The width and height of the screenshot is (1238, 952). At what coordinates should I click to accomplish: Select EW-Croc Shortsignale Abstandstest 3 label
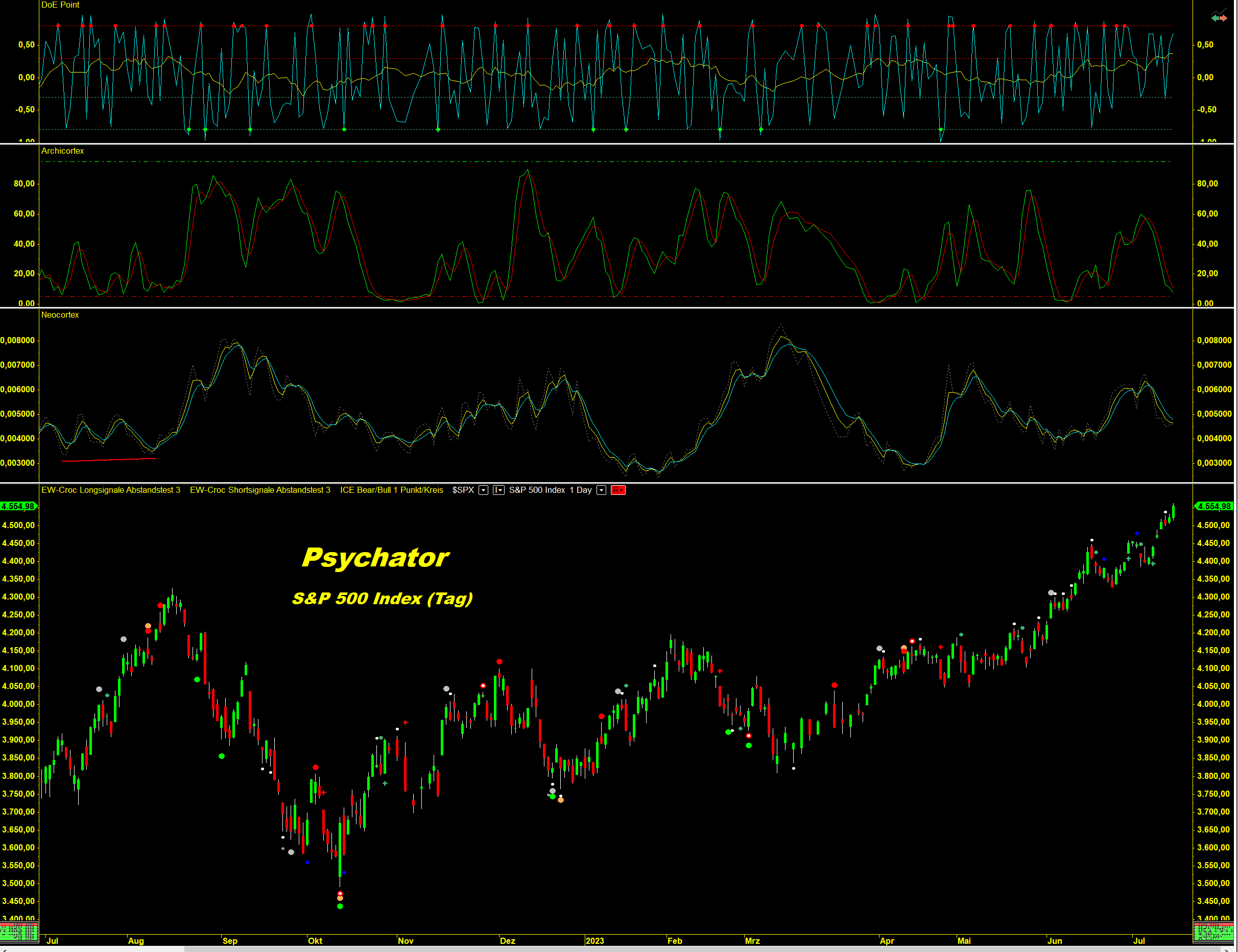tap(260, 490)
